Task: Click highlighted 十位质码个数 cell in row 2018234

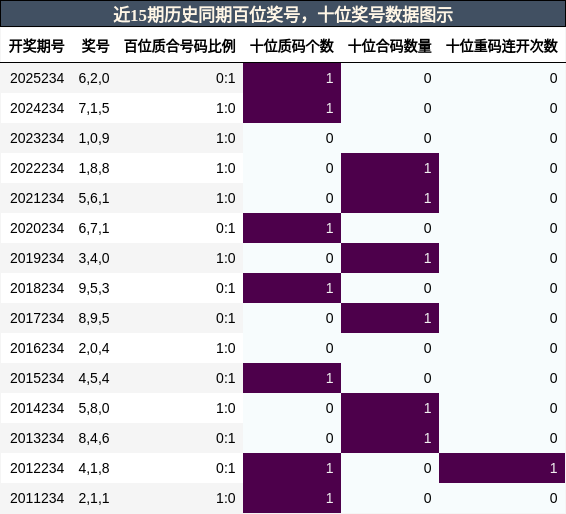Action: pyautogui.click(x=292, y=288)
